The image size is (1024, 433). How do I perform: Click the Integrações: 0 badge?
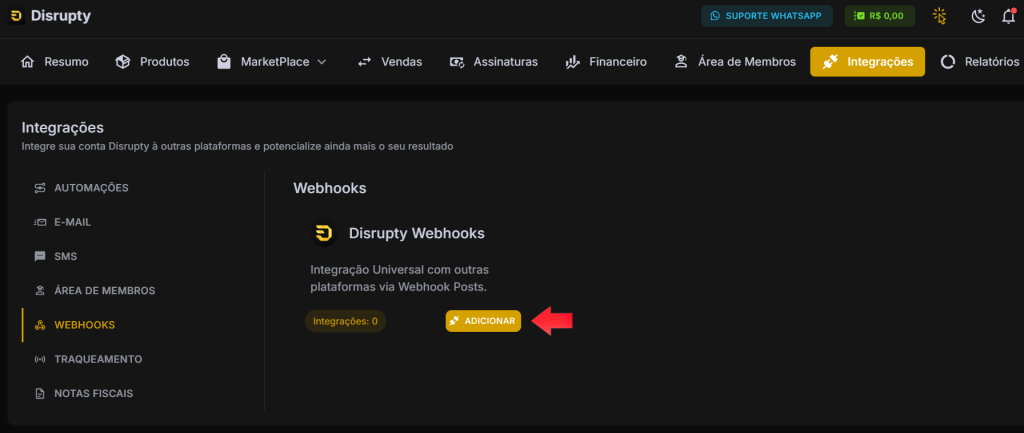[345, 321]
